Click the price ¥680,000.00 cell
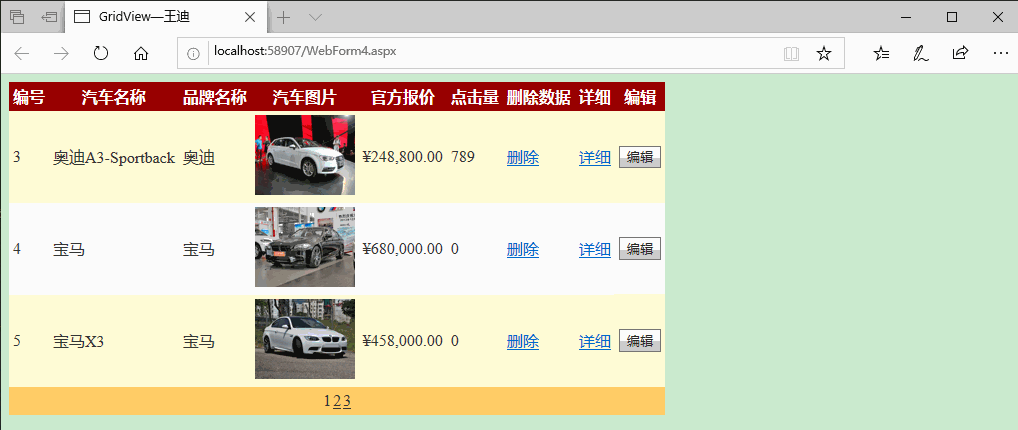 [403, 249]
